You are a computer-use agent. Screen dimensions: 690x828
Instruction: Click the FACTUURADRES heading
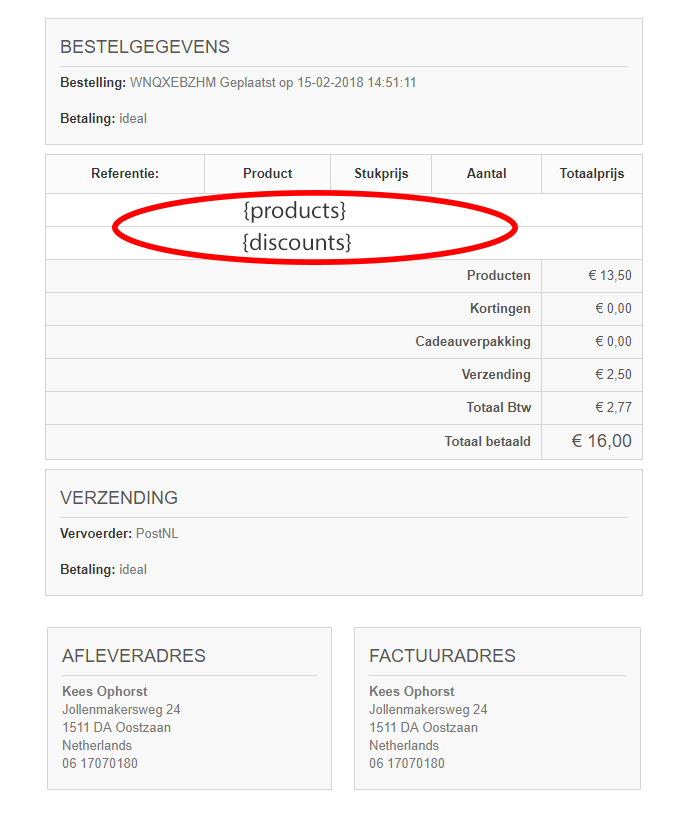pos(442,656)
